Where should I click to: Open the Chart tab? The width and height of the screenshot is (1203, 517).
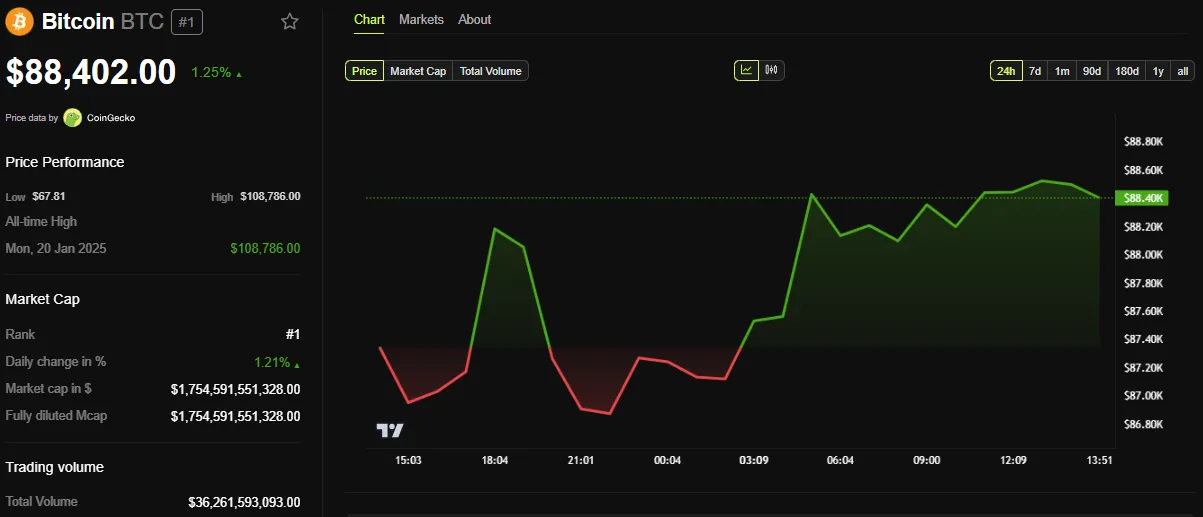[x=369, y=19]
